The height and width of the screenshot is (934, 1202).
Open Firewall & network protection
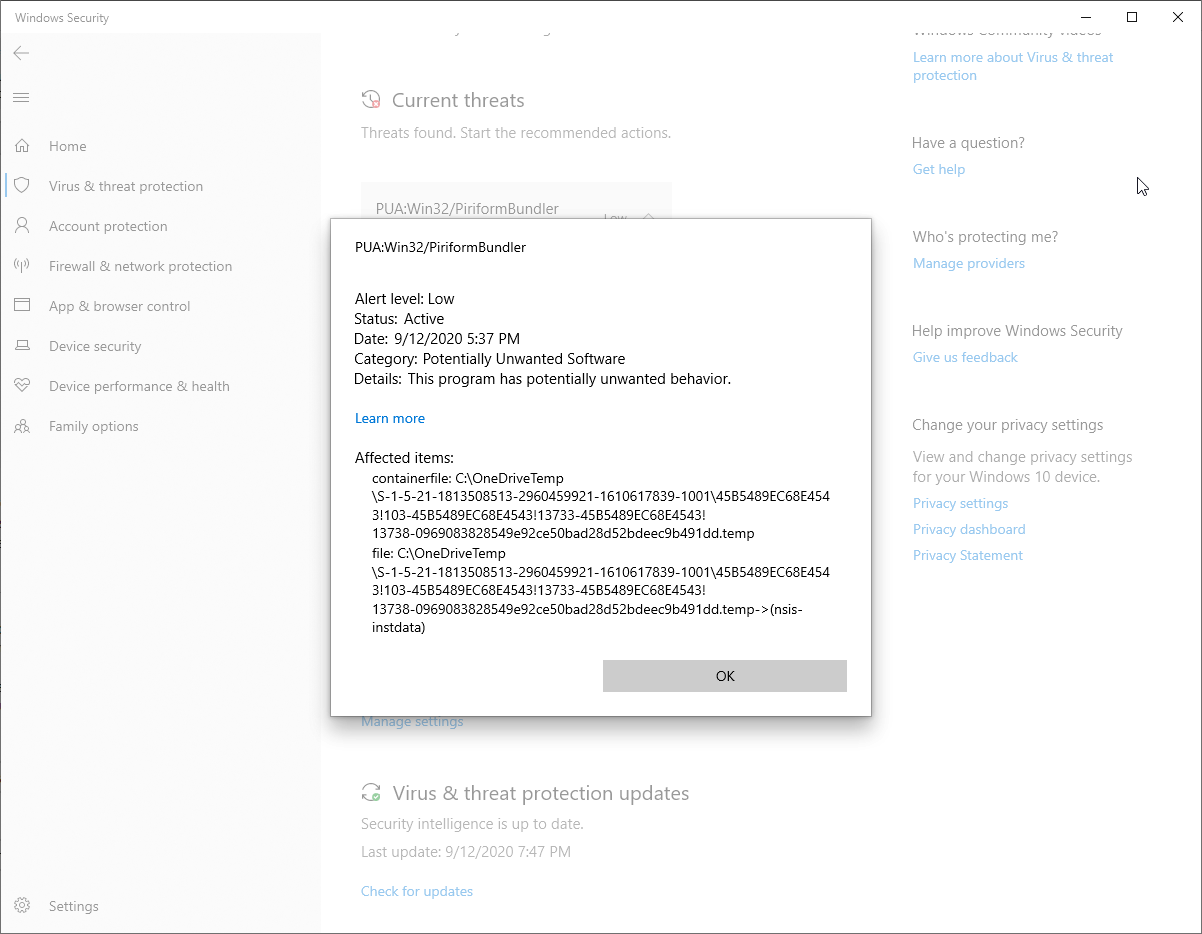(140, 266)
